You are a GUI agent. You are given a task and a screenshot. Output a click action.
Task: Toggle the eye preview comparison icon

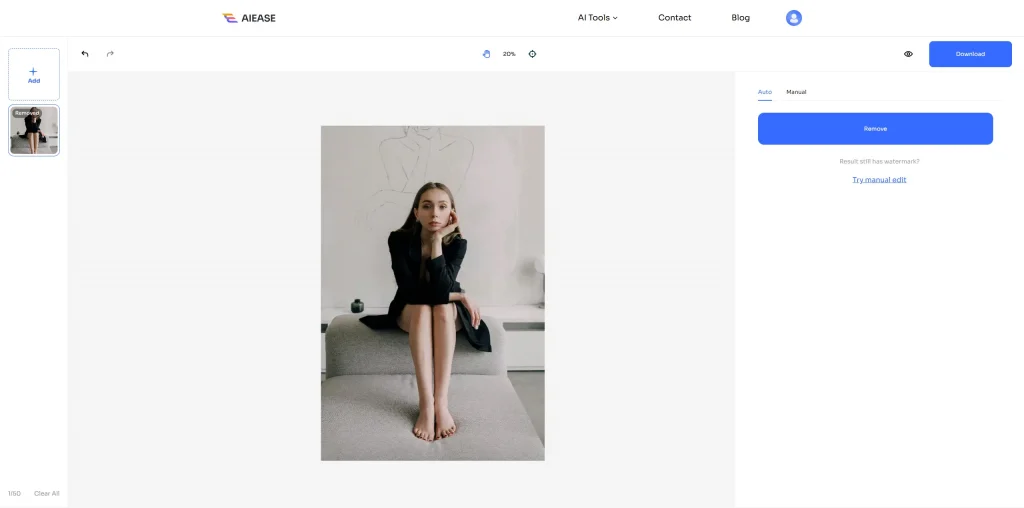point(908,54)
